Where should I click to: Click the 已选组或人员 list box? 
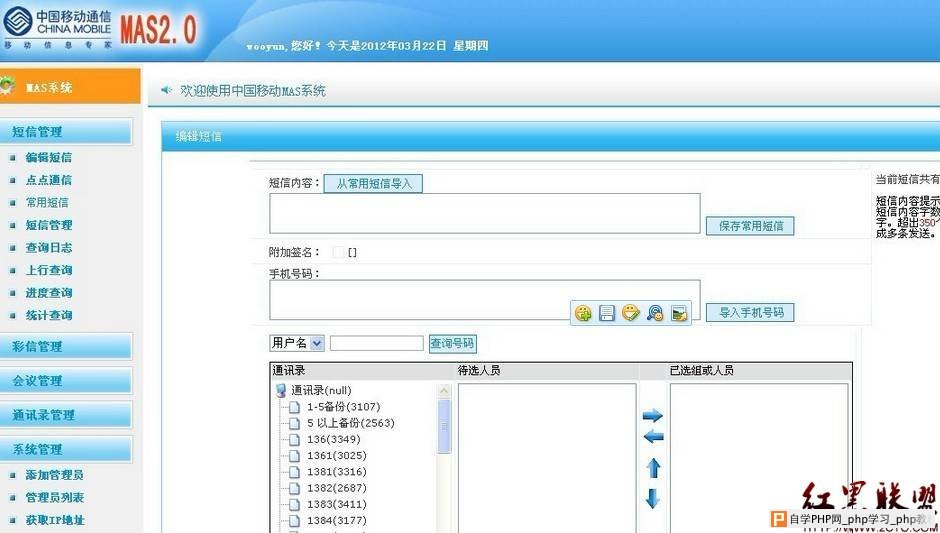pos(758,458)
